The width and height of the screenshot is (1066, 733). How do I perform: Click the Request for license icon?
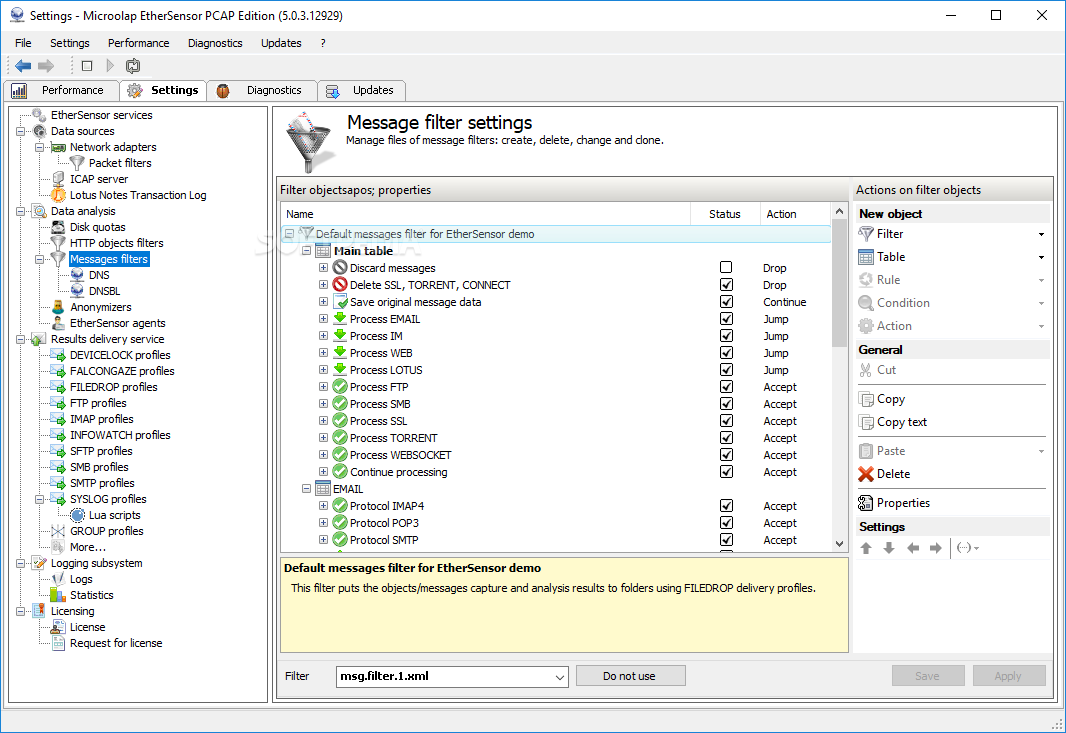coord(58,643)
